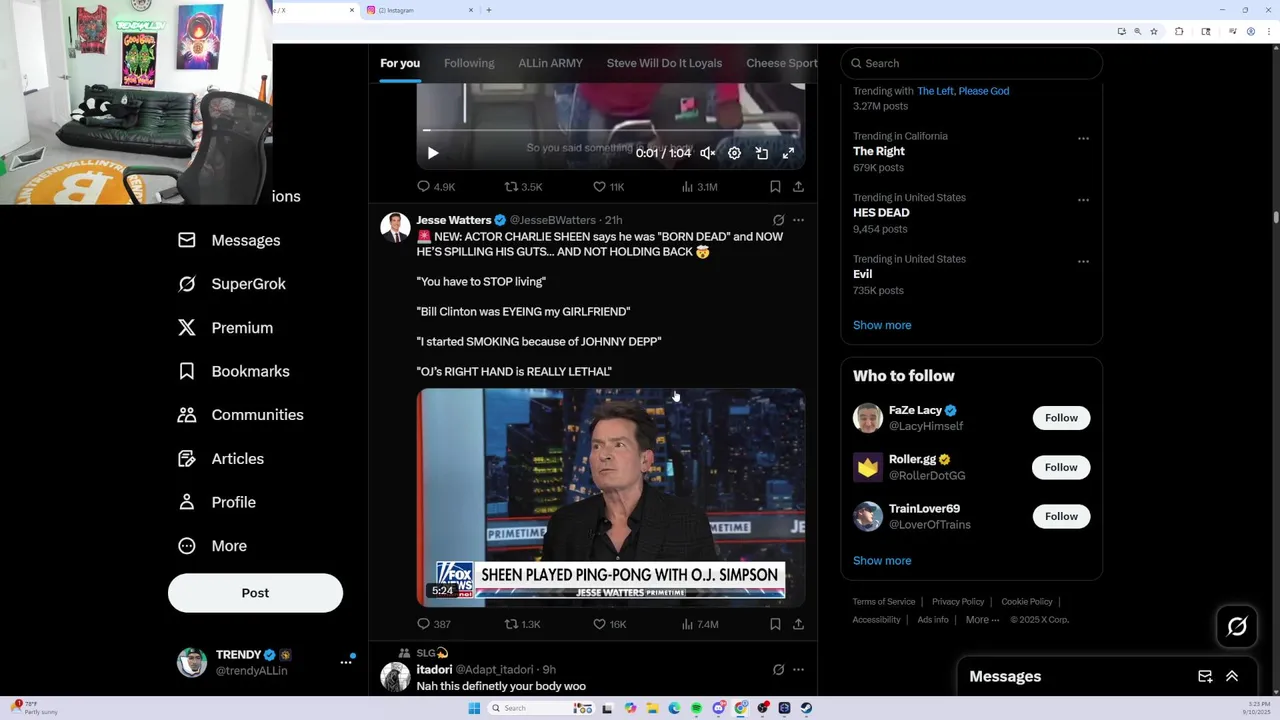Open Chrome extensions puzzle icon
The height and width of the screenshot is (720, 1280).
1179,32
